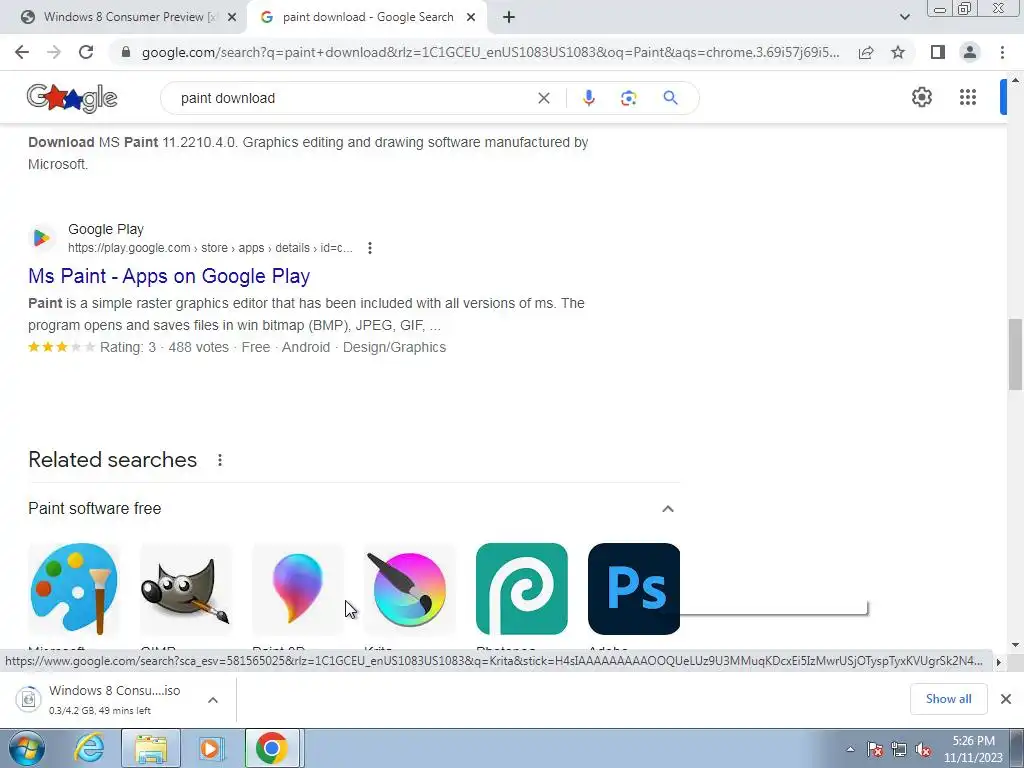Open the Windows Start menu
This screenshot has height=768, width=1024.
click(27, 748)
